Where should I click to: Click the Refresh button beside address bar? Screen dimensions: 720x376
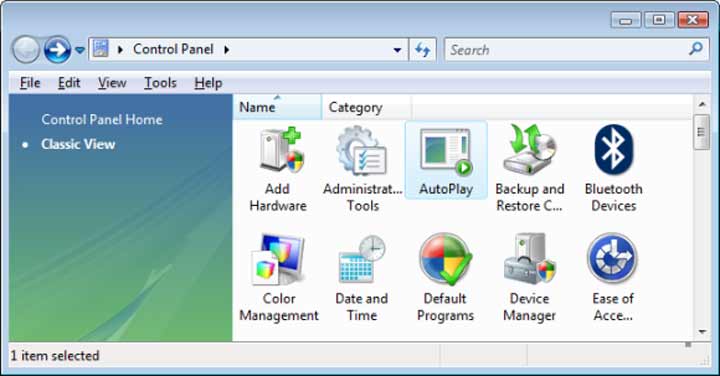(x=422, y=50)
